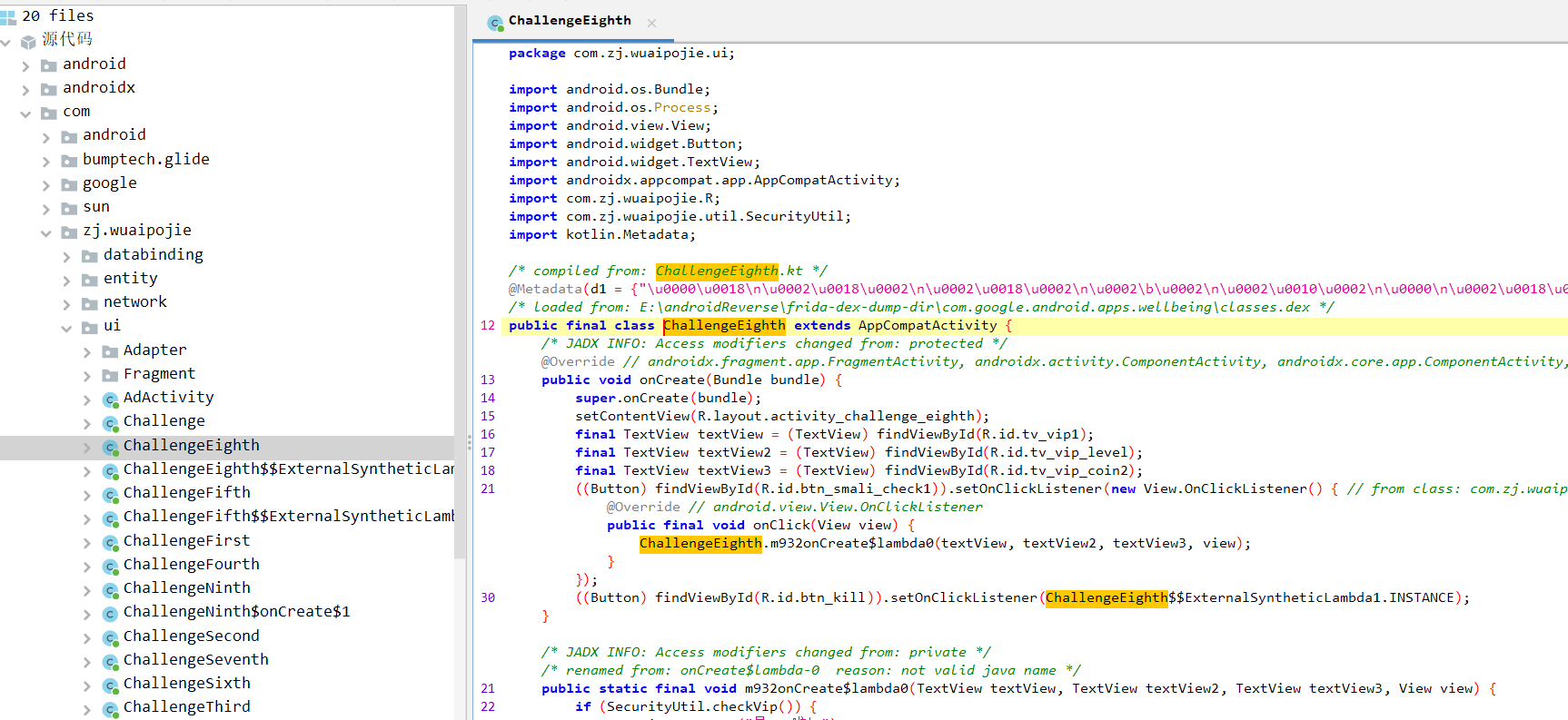Expand the ChallengeNinth class node
The height and width of the screenshot is (720, 1568).
[x=87, y=591]
